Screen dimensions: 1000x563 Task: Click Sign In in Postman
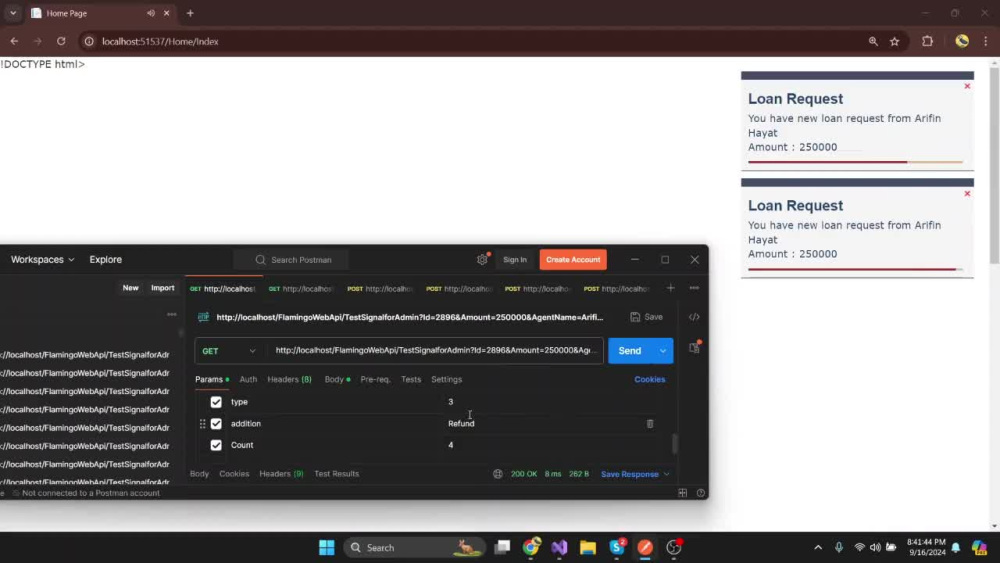coord(515,260)
